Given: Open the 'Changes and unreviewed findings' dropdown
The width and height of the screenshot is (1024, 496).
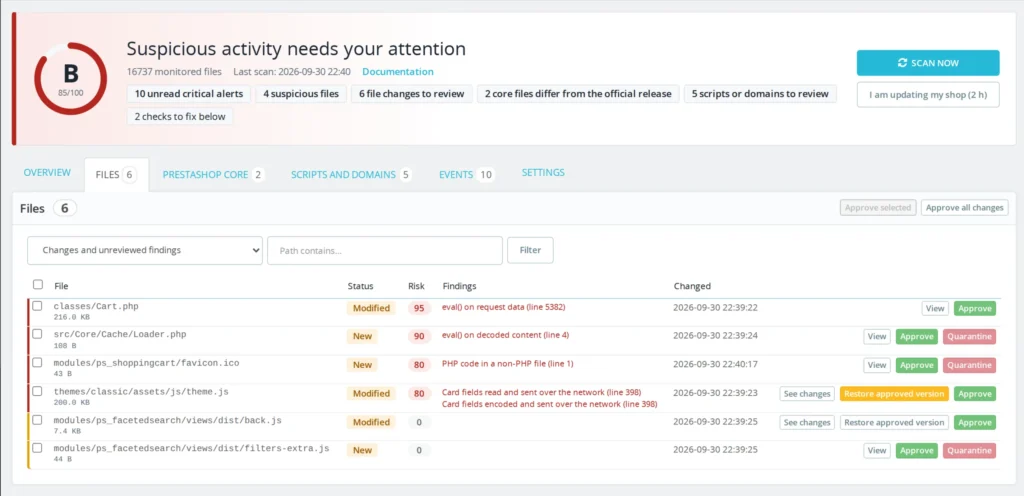Looking at the screenshot, I should [x=145, y=251].
